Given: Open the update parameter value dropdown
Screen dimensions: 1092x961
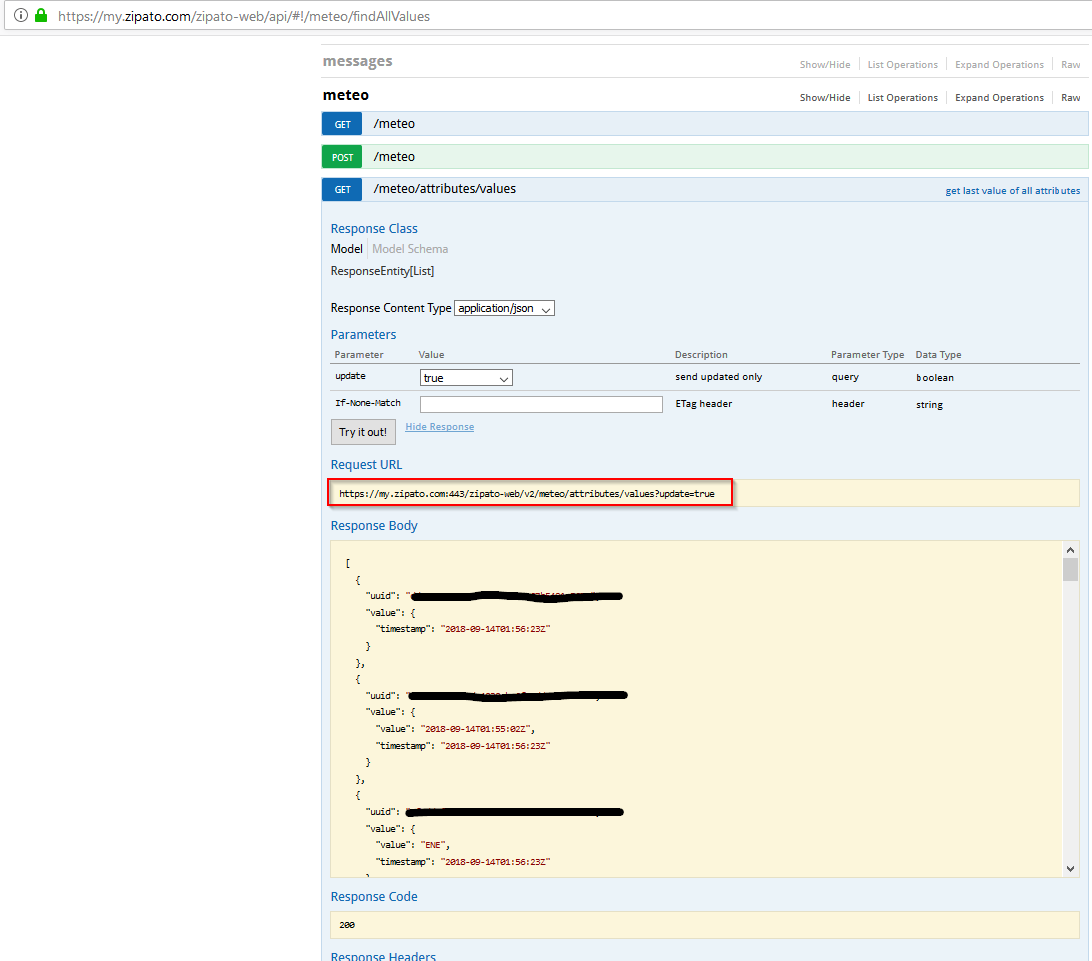Looking at the screenshot, I should [466, 378].
